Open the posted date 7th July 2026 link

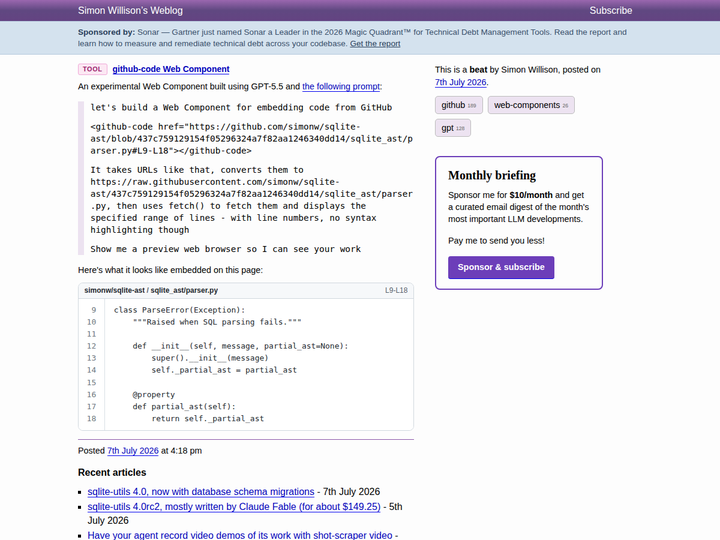(x=133, y=451)
